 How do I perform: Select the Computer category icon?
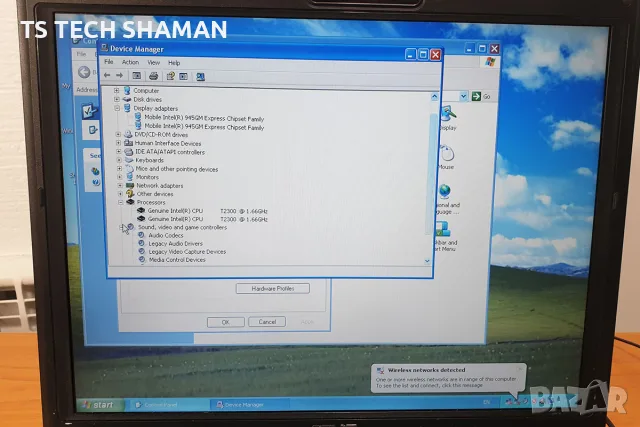coord(127,90)
